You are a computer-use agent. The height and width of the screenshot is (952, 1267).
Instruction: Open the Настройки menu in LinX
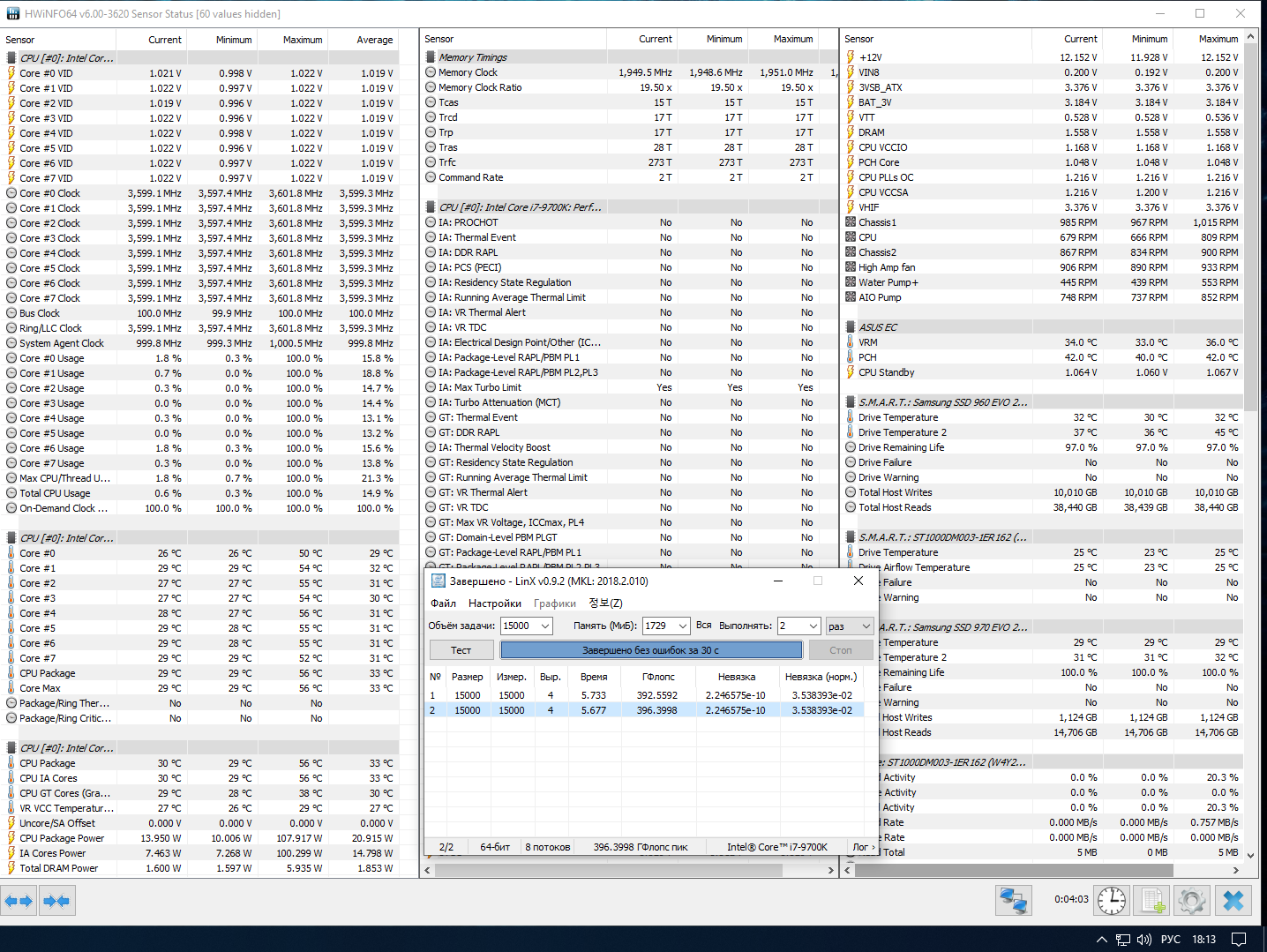(494, 603)
